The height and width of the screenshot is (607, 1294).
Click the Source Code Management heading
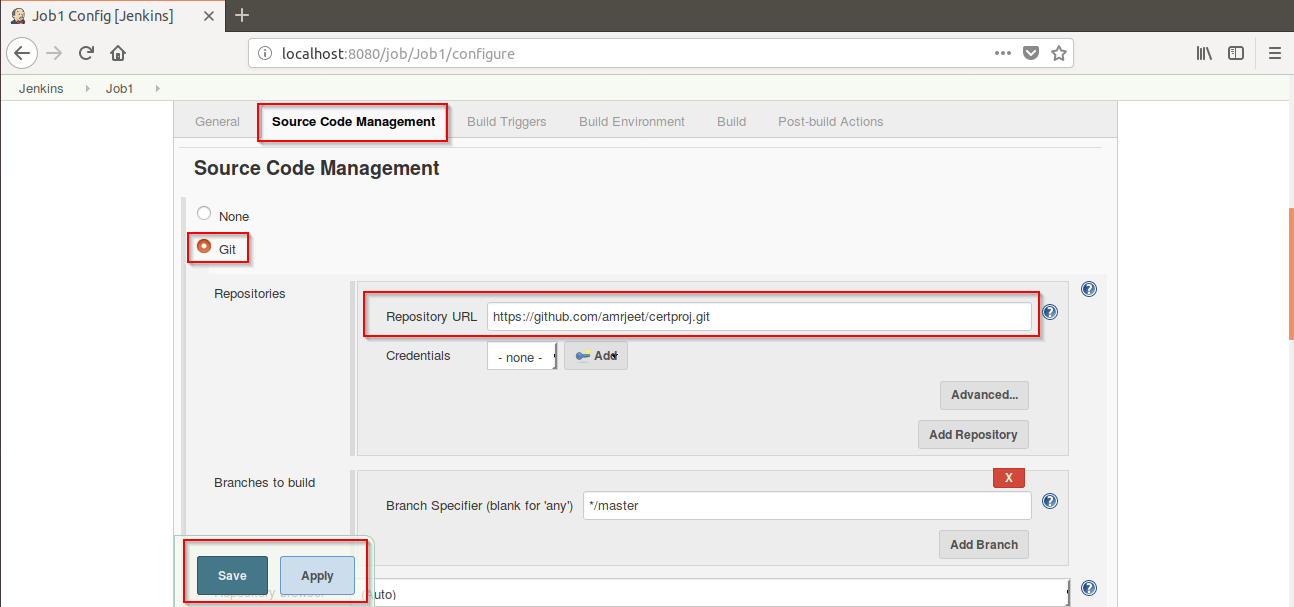[x=317, y=168]
